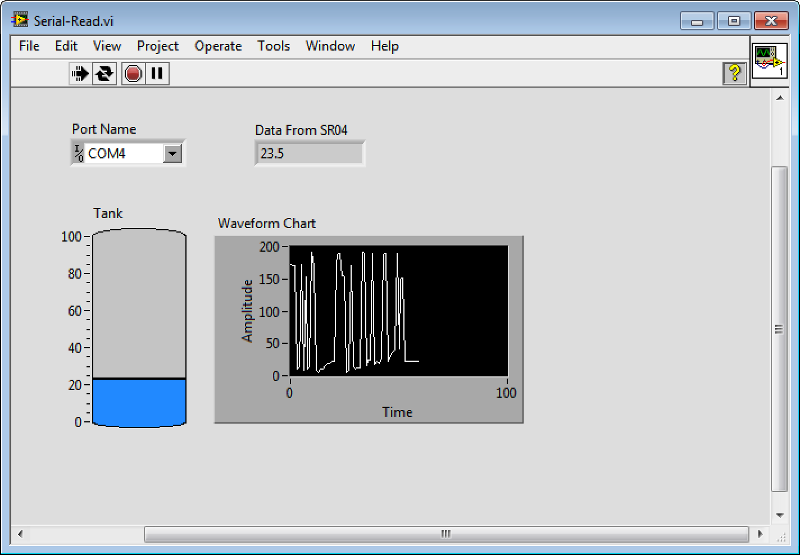Click the vertical scrollbar thumb
This screenshot has width=800, height=555.
pyautogui.click(x=780, y=329)
